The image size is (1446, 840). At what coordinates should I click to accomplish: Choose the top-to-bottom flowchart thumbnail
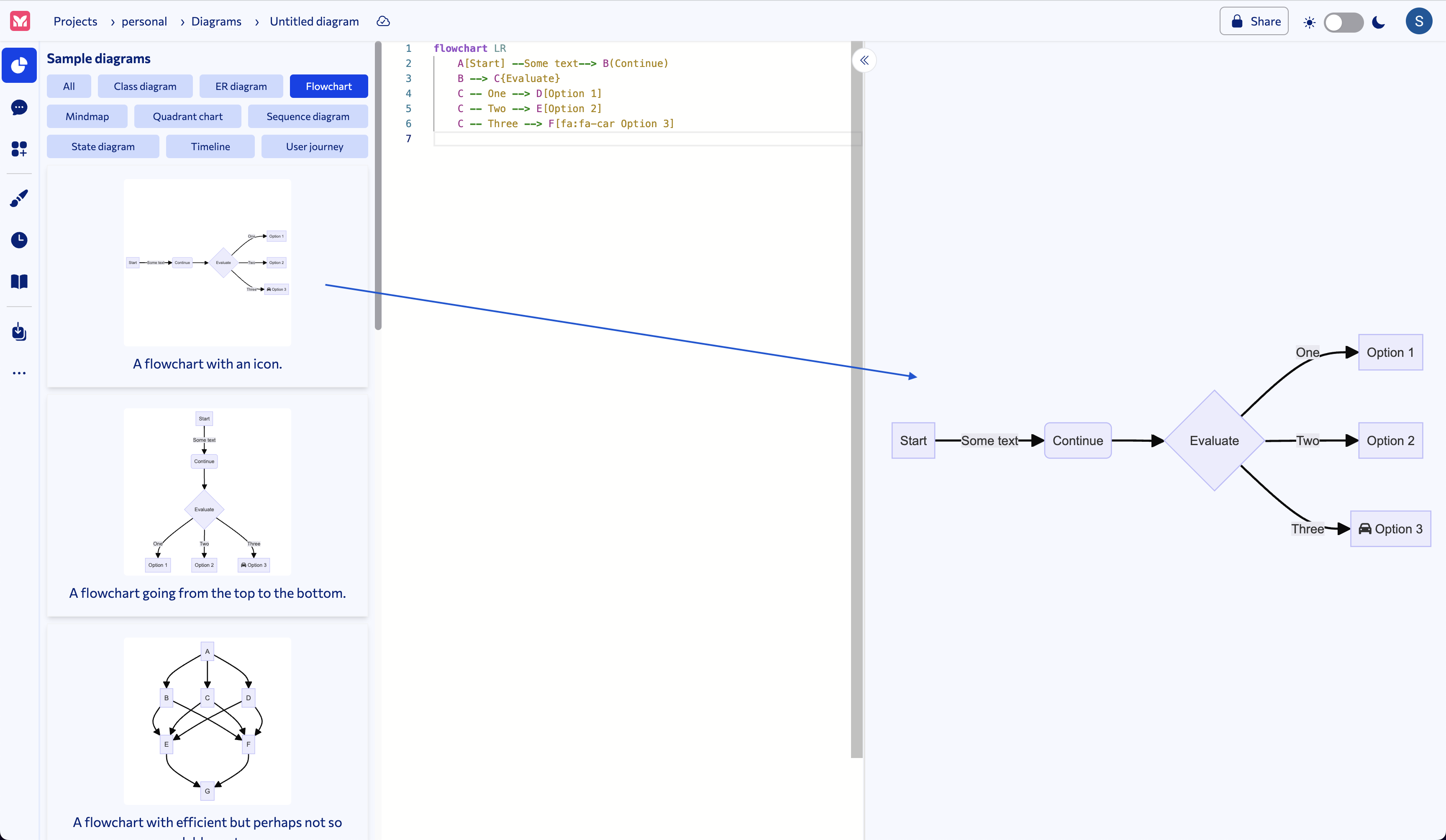[x=207, y=492]
